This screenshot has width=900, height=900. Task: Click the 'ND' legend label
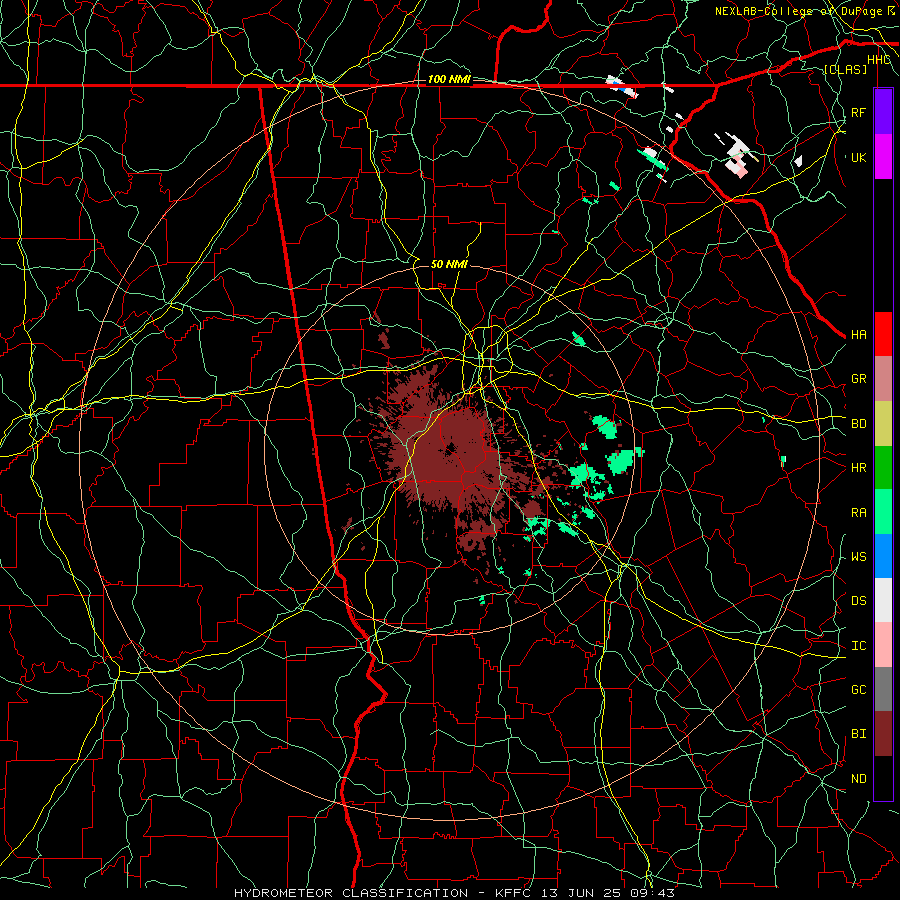(858, 779)
